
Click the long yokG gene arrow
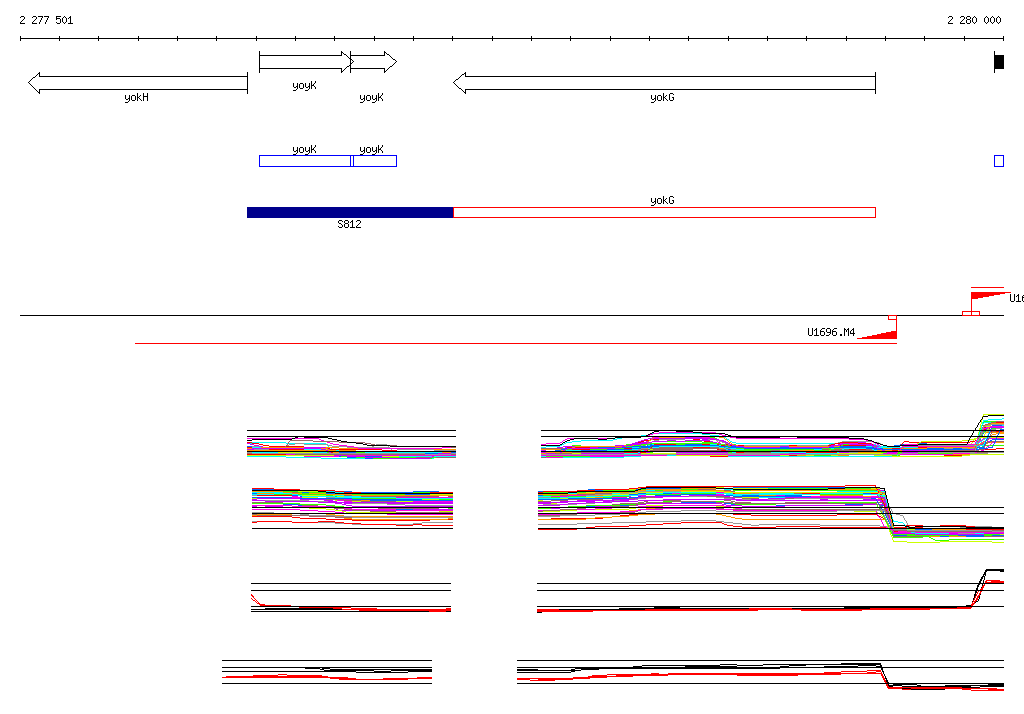(x=664, y=83)
